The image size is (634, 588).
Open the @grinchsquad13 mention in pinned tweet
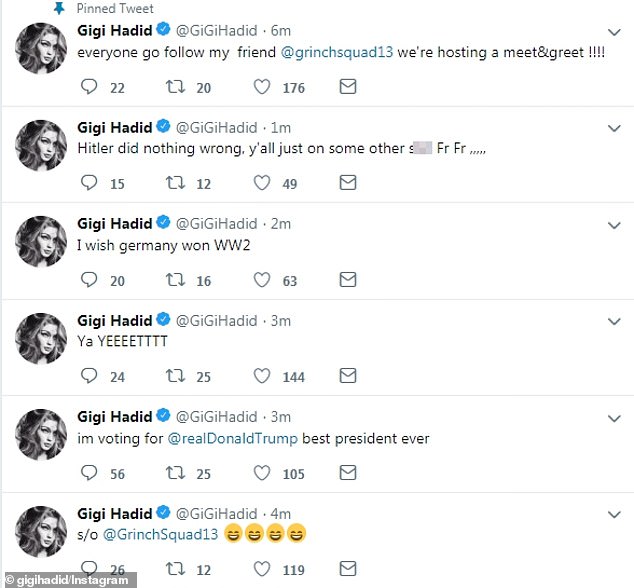coord(337,52)
